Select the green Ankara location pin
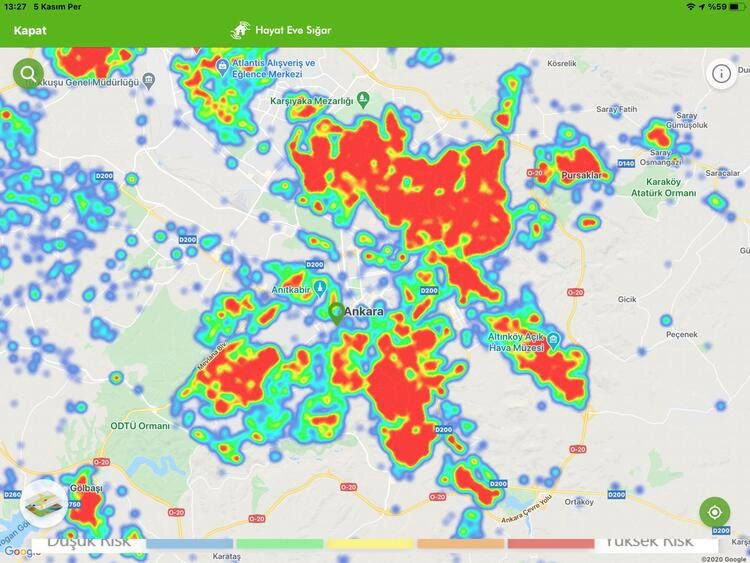The image size is (750, 563). [x=337, y=313]
